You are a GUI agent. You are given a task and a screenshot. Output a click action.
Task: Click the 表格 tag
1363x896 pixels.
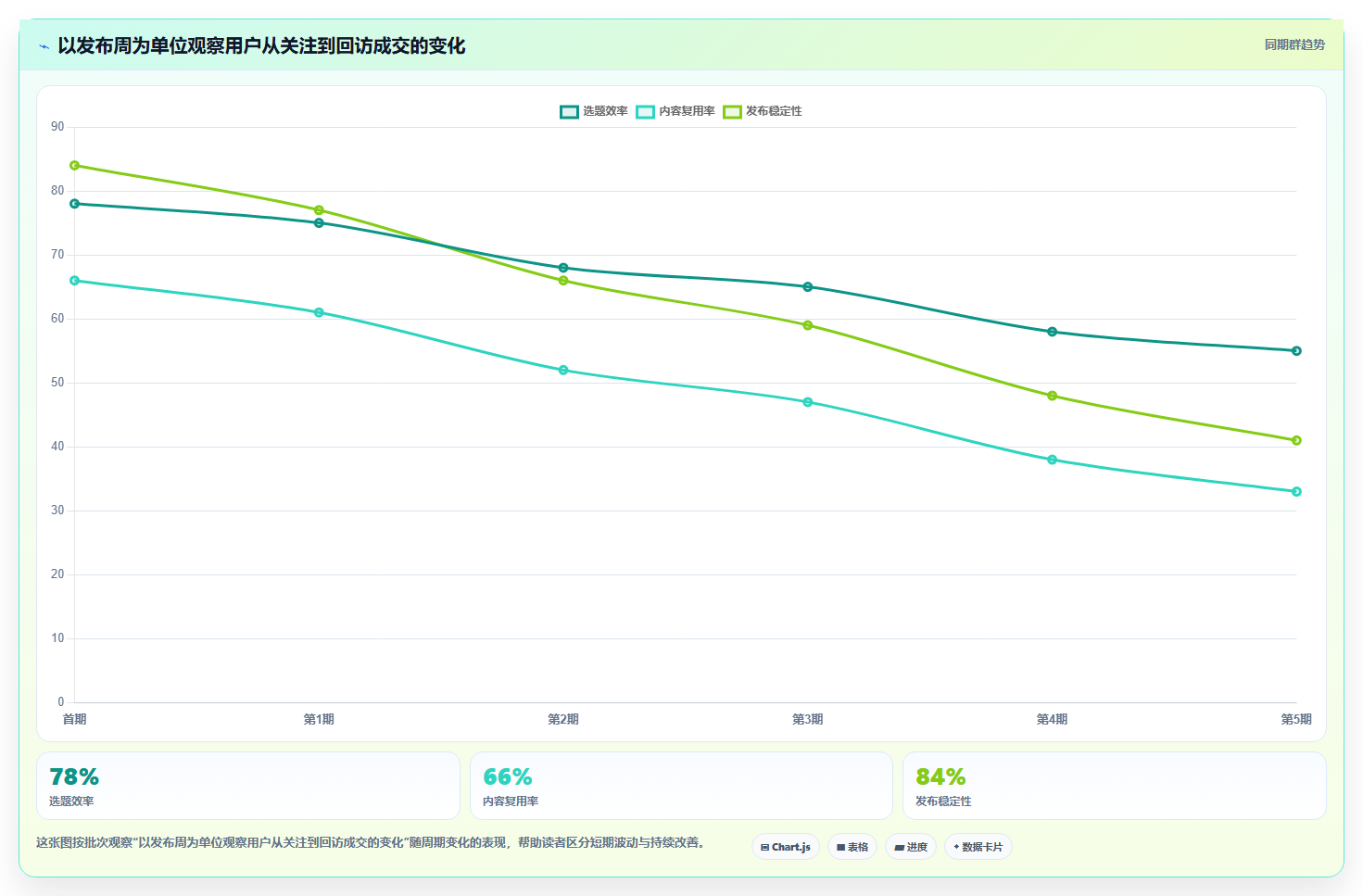852,847
